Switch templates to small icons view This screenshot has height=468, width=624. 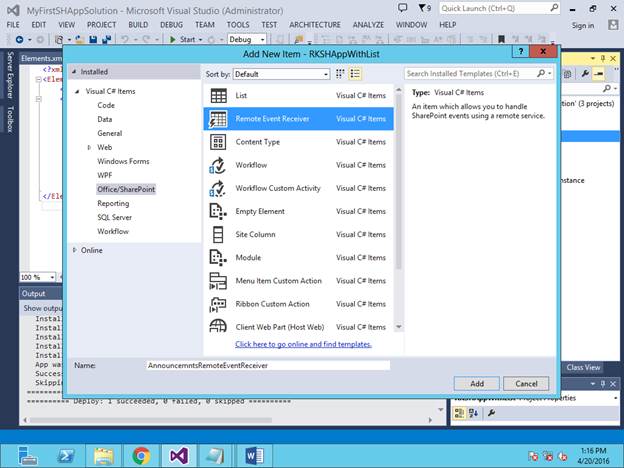[340, 74]
